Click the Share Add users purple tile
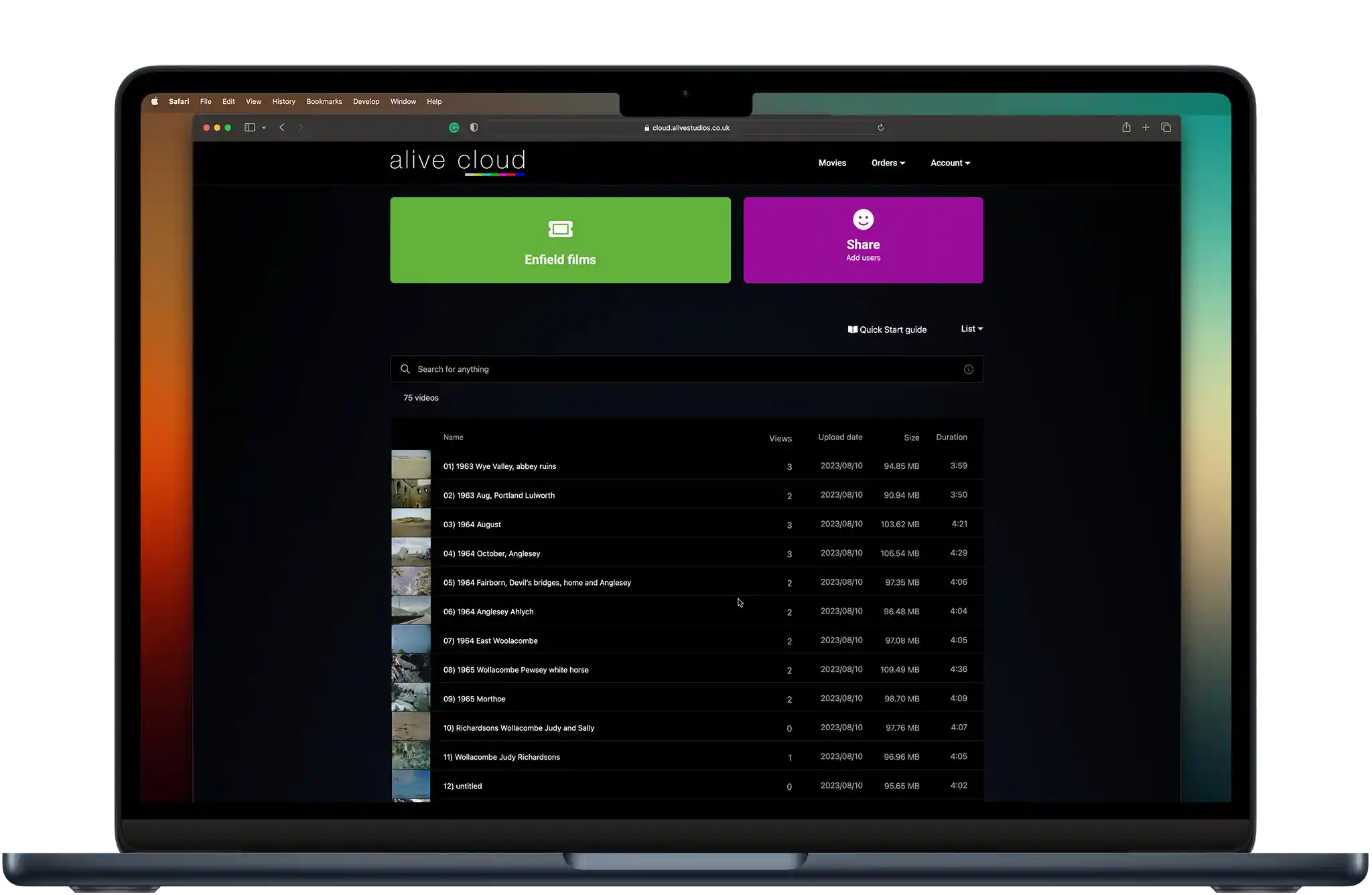 [x=863, y=240]
